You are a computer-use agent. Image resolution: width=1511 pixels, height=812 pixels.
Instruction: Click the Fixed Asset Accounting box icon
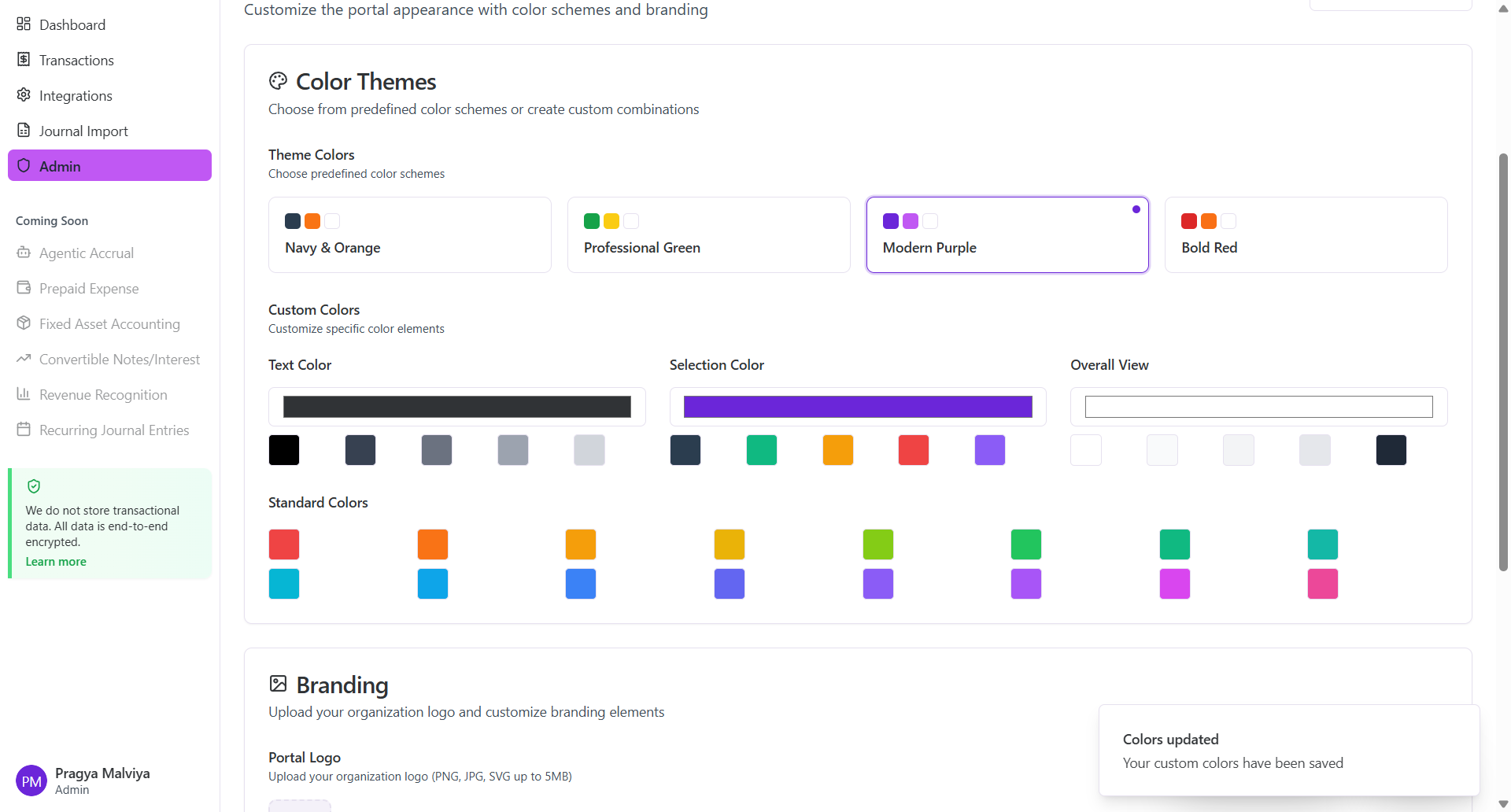24,323
